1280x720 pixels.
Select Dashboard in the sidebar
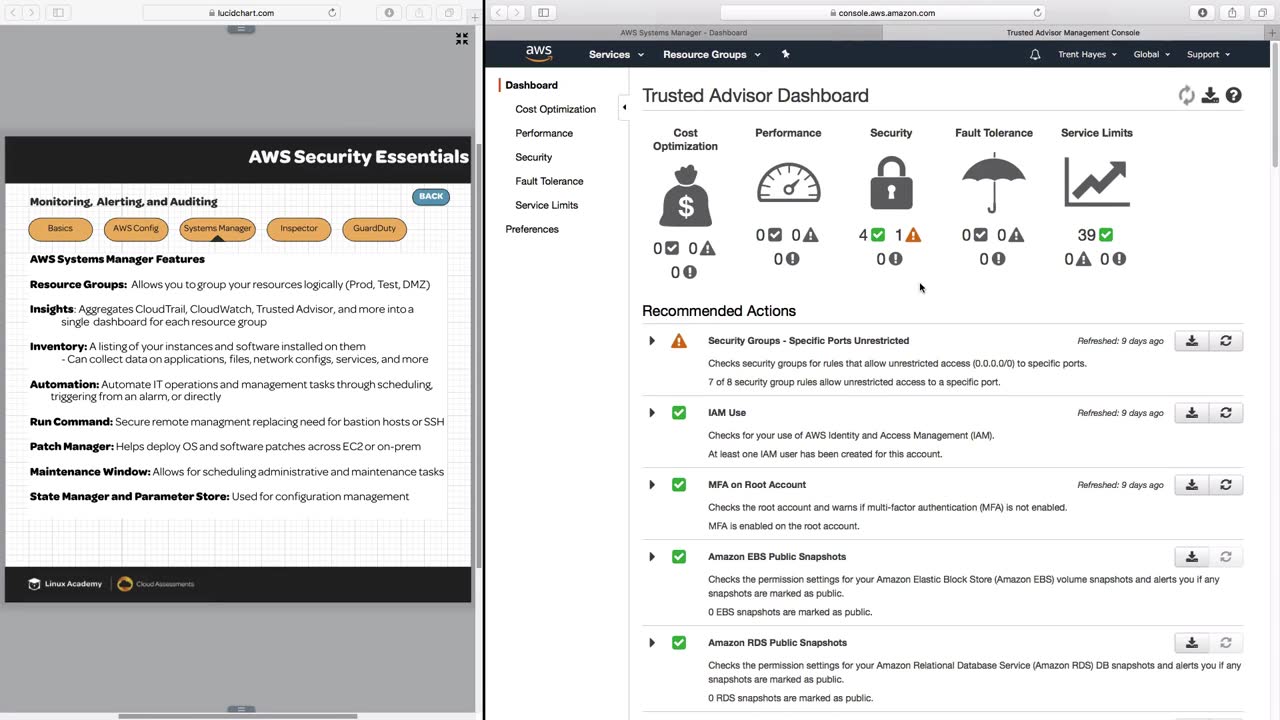pyautogui.click(x=531, y=85)
